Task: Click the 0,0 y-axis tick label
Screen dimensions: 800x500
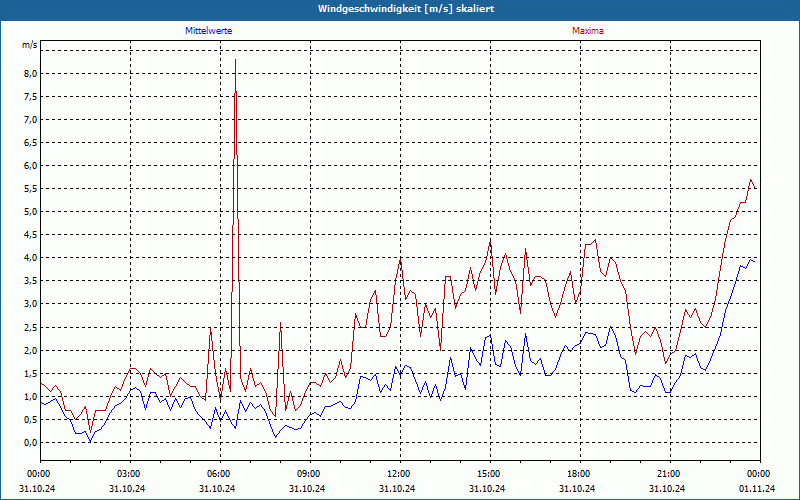Action: (30, 442)
